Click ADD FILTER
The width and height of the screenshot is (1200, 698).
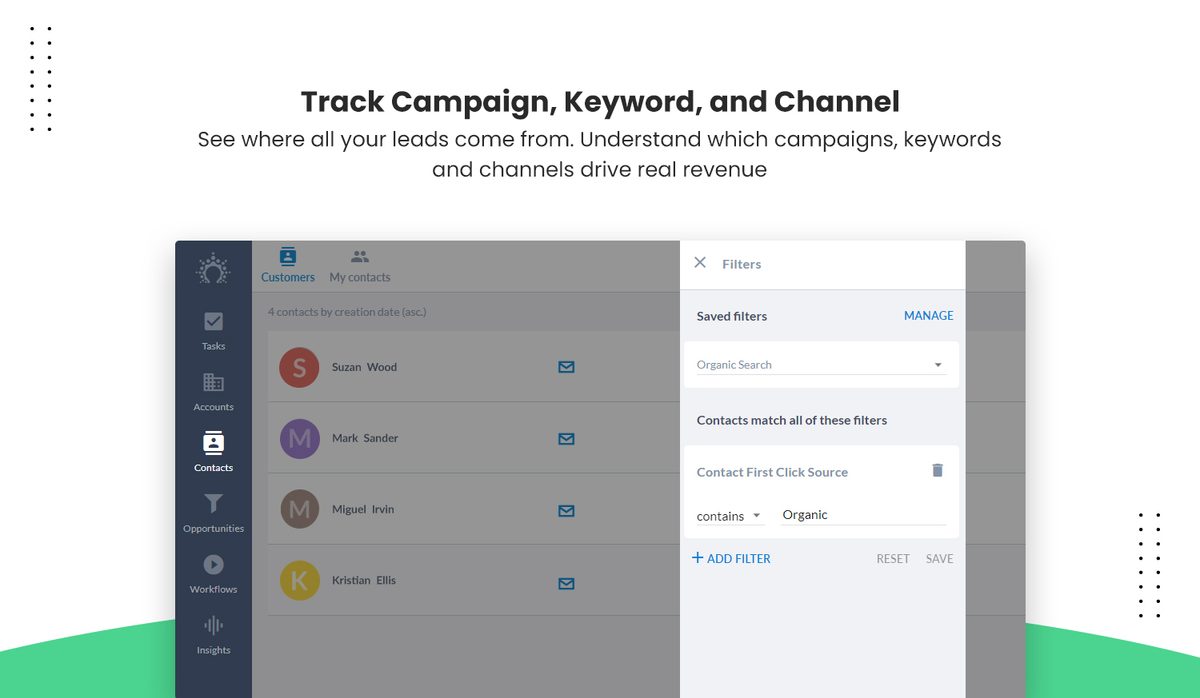coord(731,558)
